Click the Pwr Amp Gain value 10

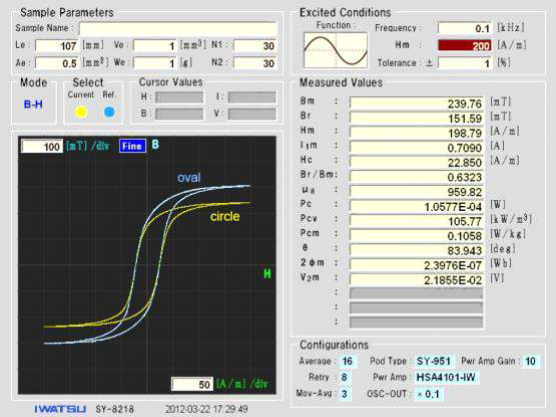530,361
